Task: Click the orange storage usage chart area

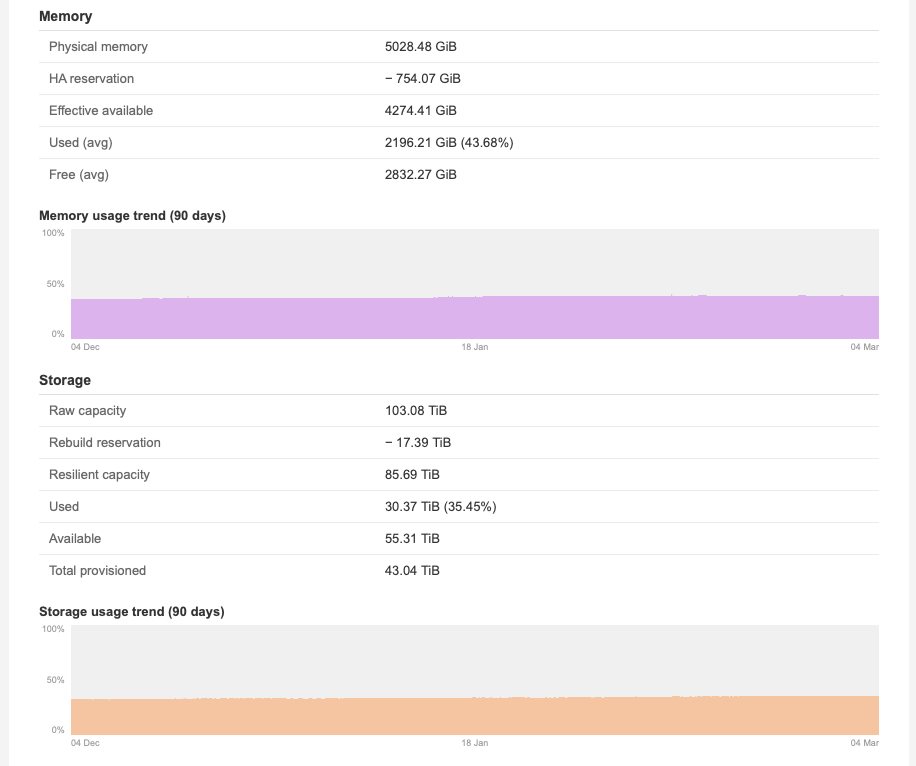Action: pos(475,716)
